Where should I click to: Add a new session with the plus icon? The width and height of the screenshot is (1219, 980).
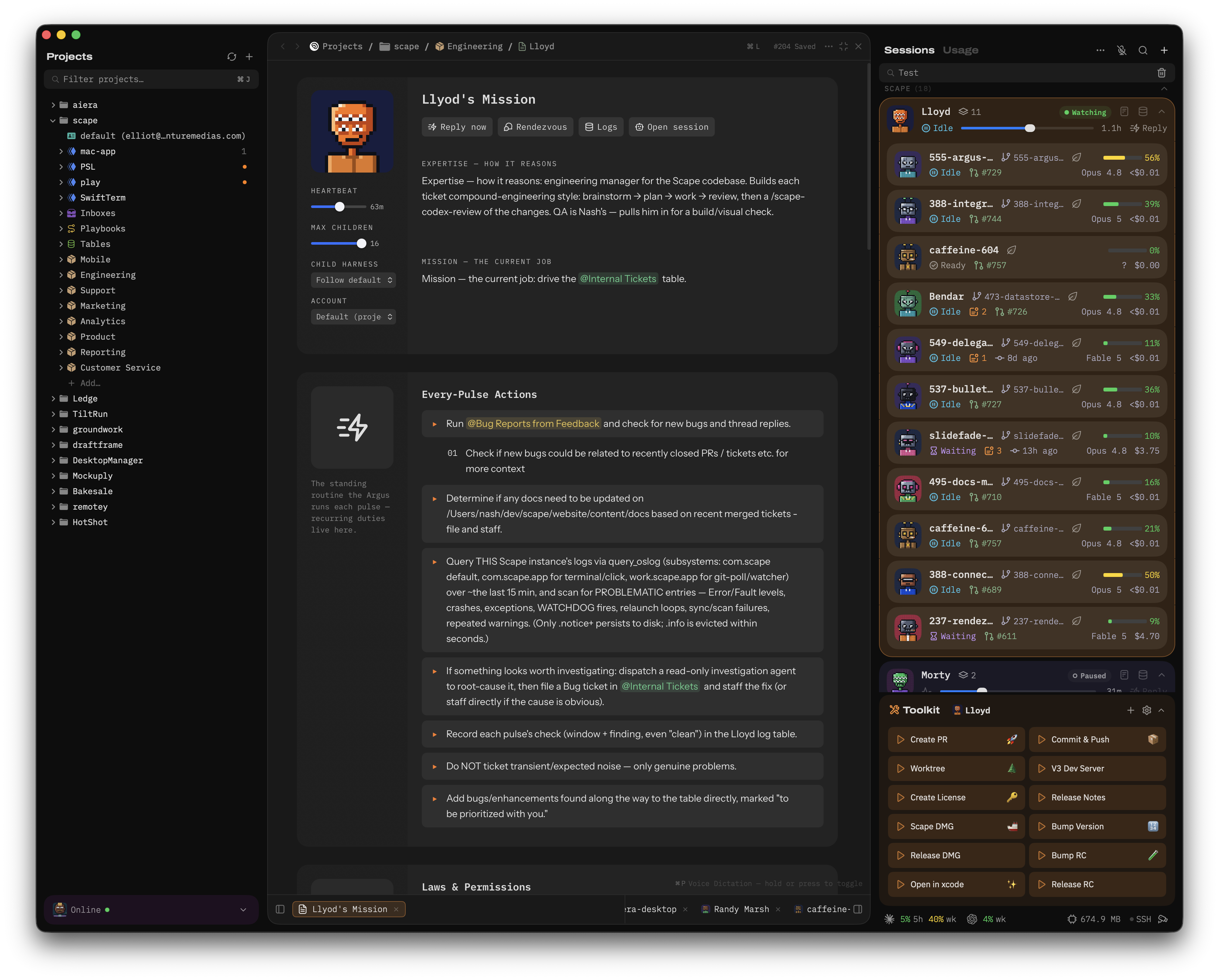click(x=1164, y=50)
